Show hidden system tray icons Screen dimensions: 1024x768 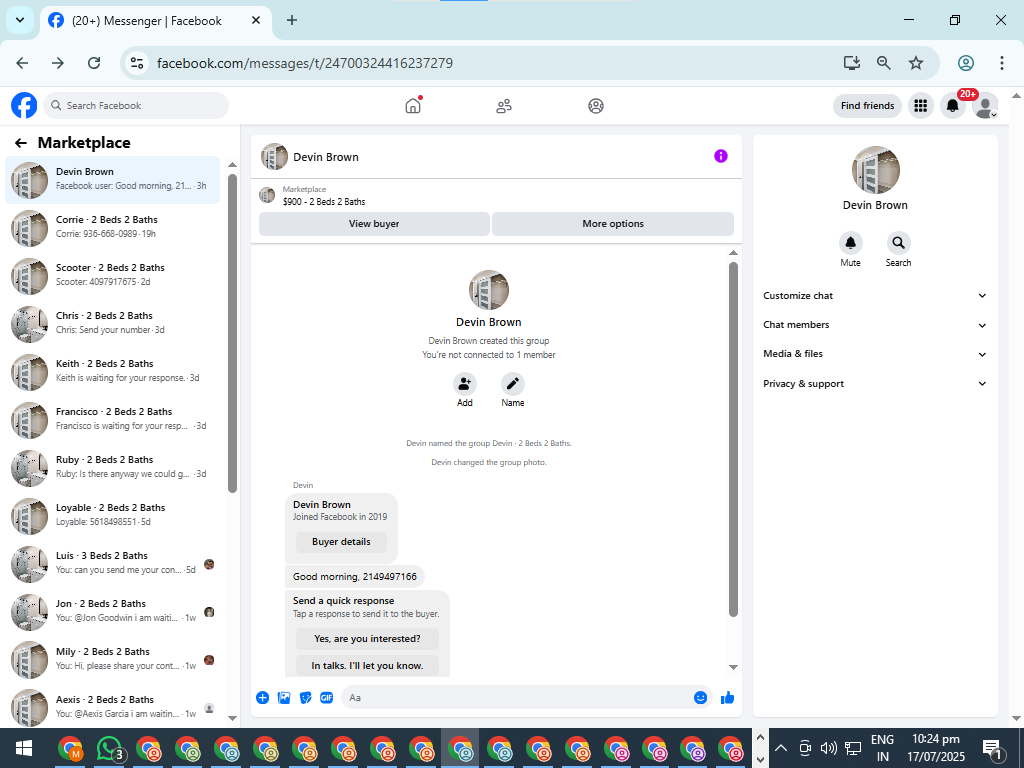point(781,748)
